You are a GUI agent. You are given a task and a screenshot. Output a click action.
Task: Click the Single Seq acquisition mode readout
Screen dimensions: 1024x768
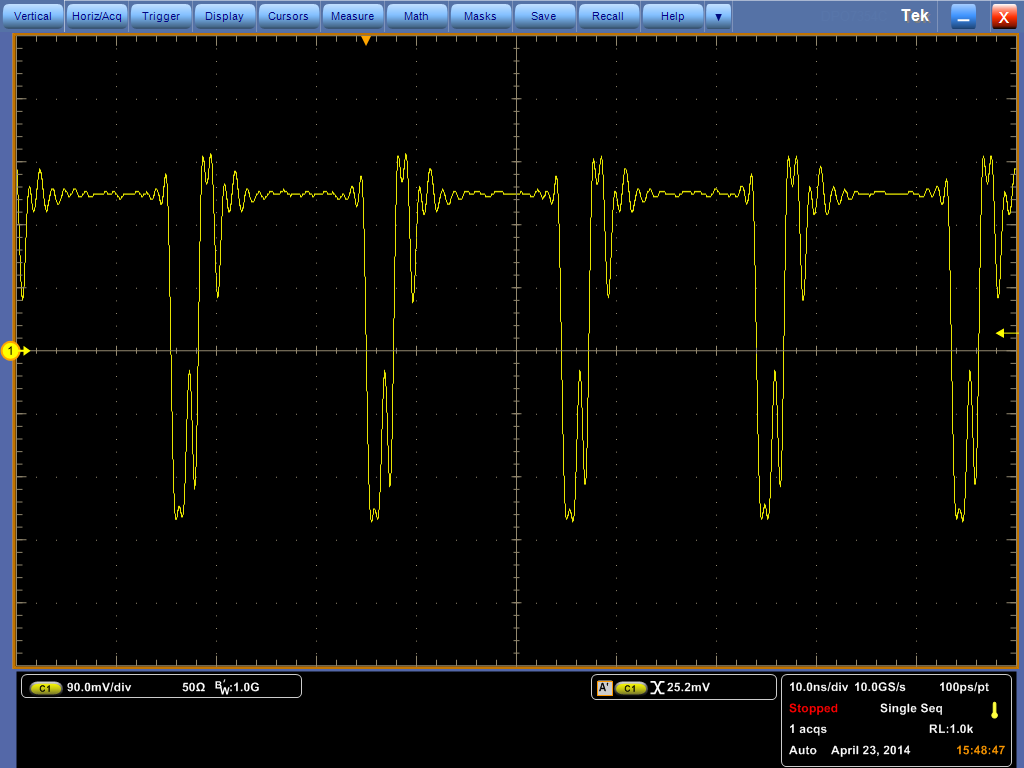click(911, 708)
